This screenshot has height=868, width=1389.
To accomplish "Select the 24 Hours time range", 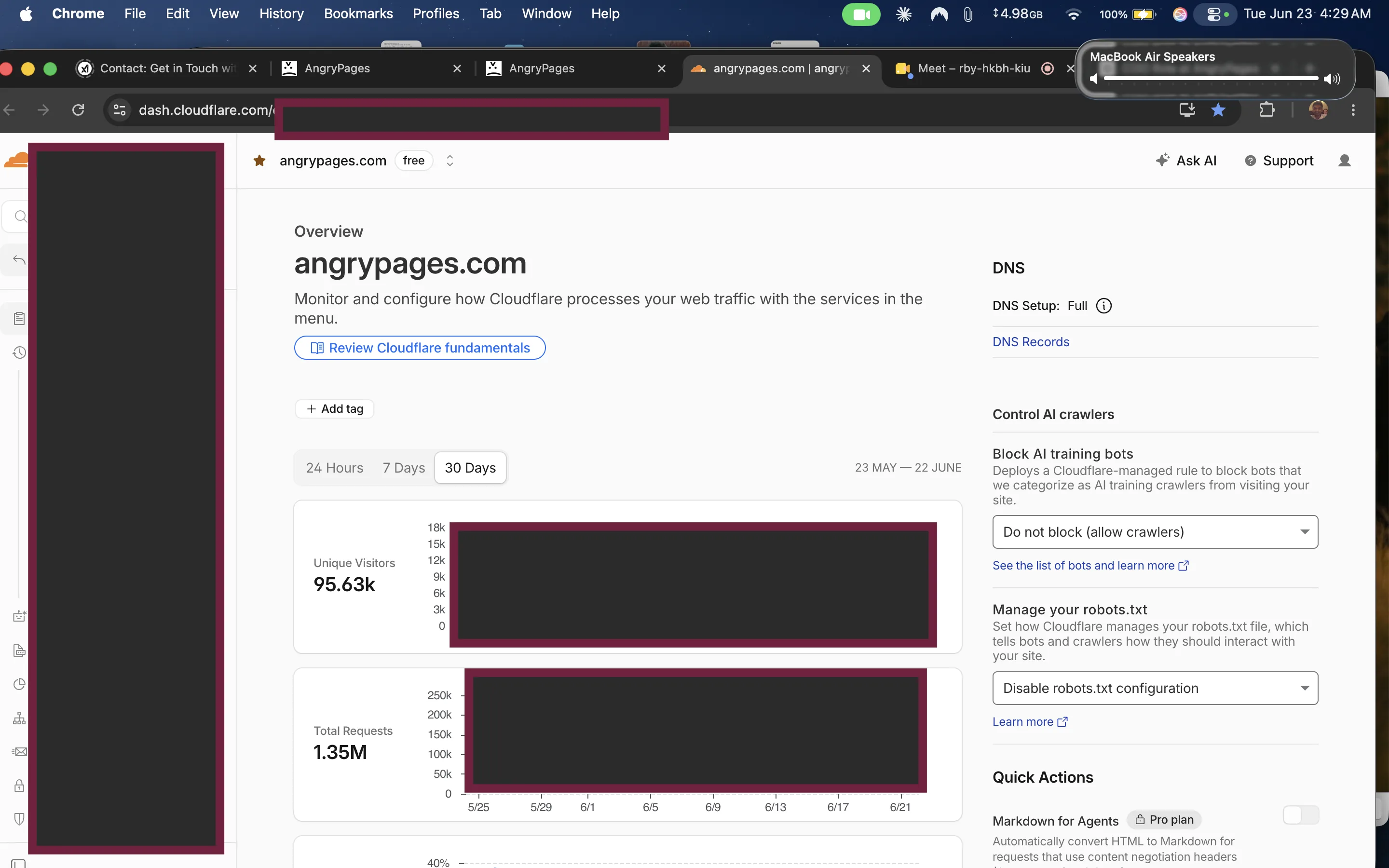I will 335,468.
